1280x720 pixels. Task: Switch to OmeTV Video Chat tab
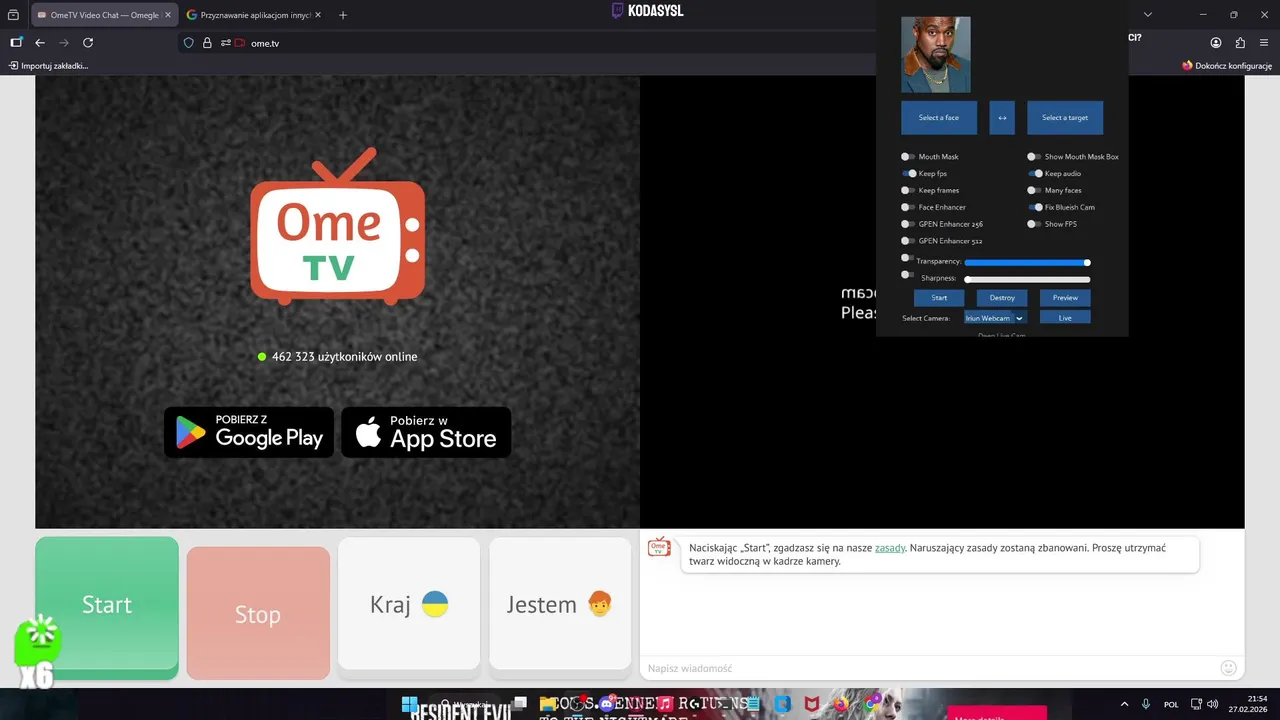[104, 15]
